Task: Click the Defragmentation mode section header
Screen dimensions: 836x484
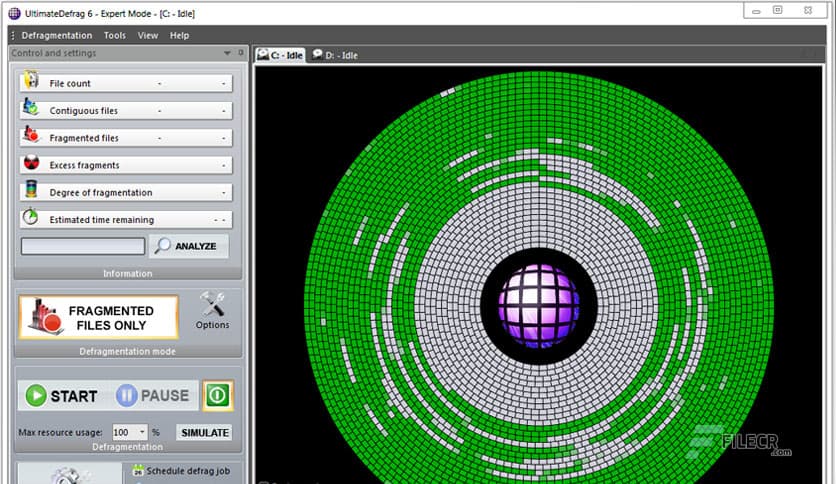Action: [127, 351]
